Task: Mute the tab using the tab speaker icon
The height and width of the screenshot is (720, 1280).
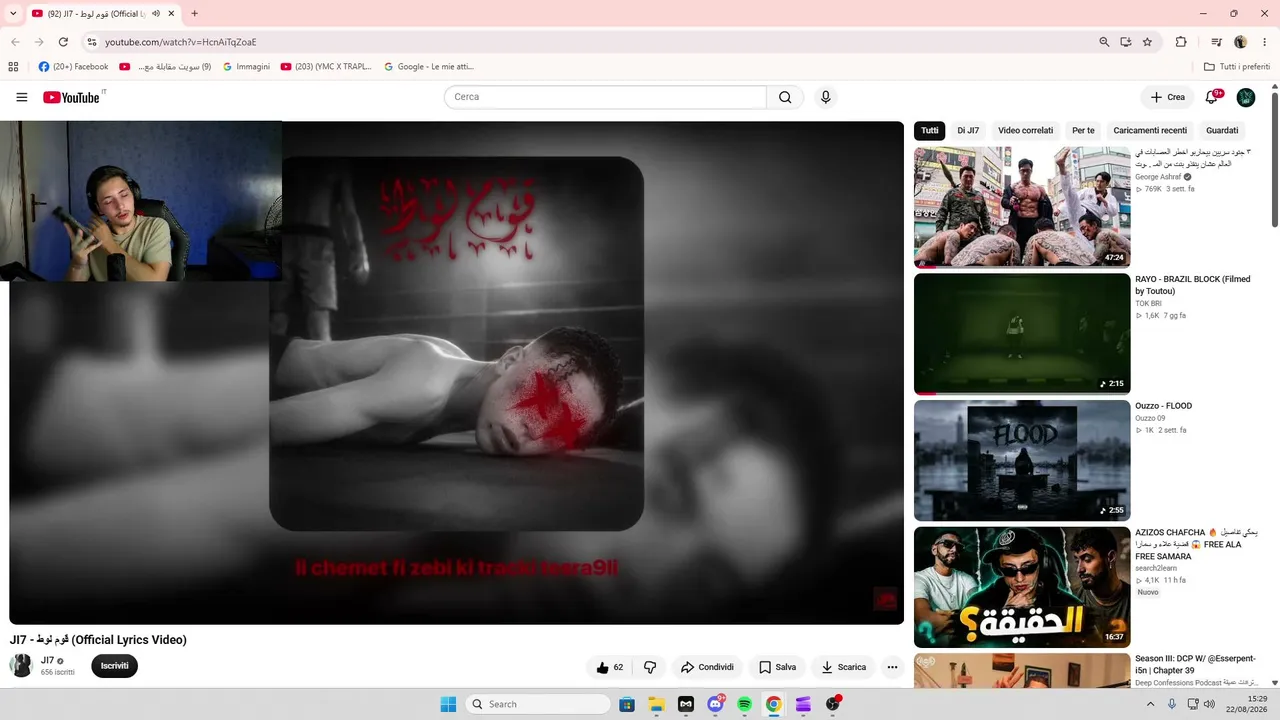Action: tap(156, 14)
